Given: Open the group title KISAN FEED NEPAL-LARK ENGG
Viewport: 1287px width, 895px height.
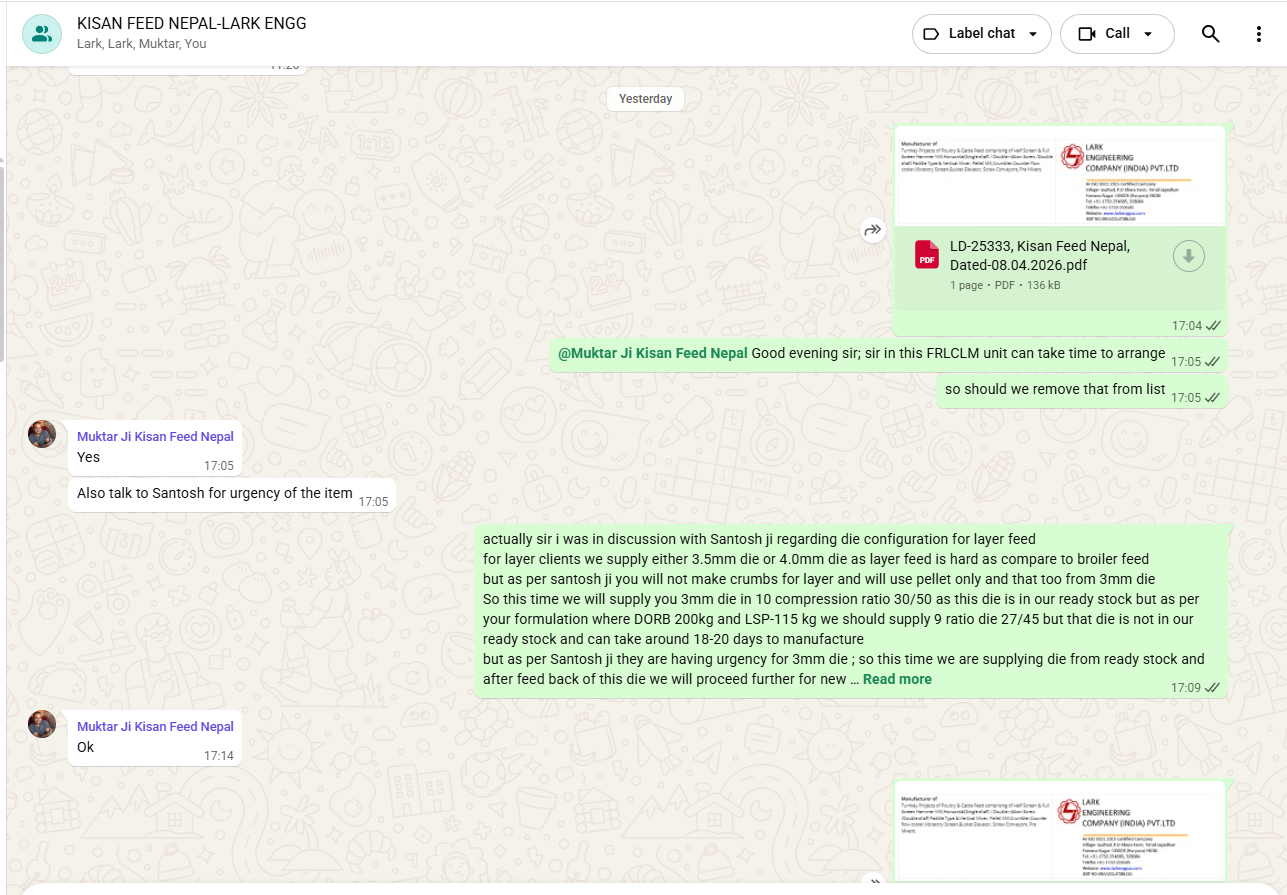Looking at the screenshot, I should (192, 24).
